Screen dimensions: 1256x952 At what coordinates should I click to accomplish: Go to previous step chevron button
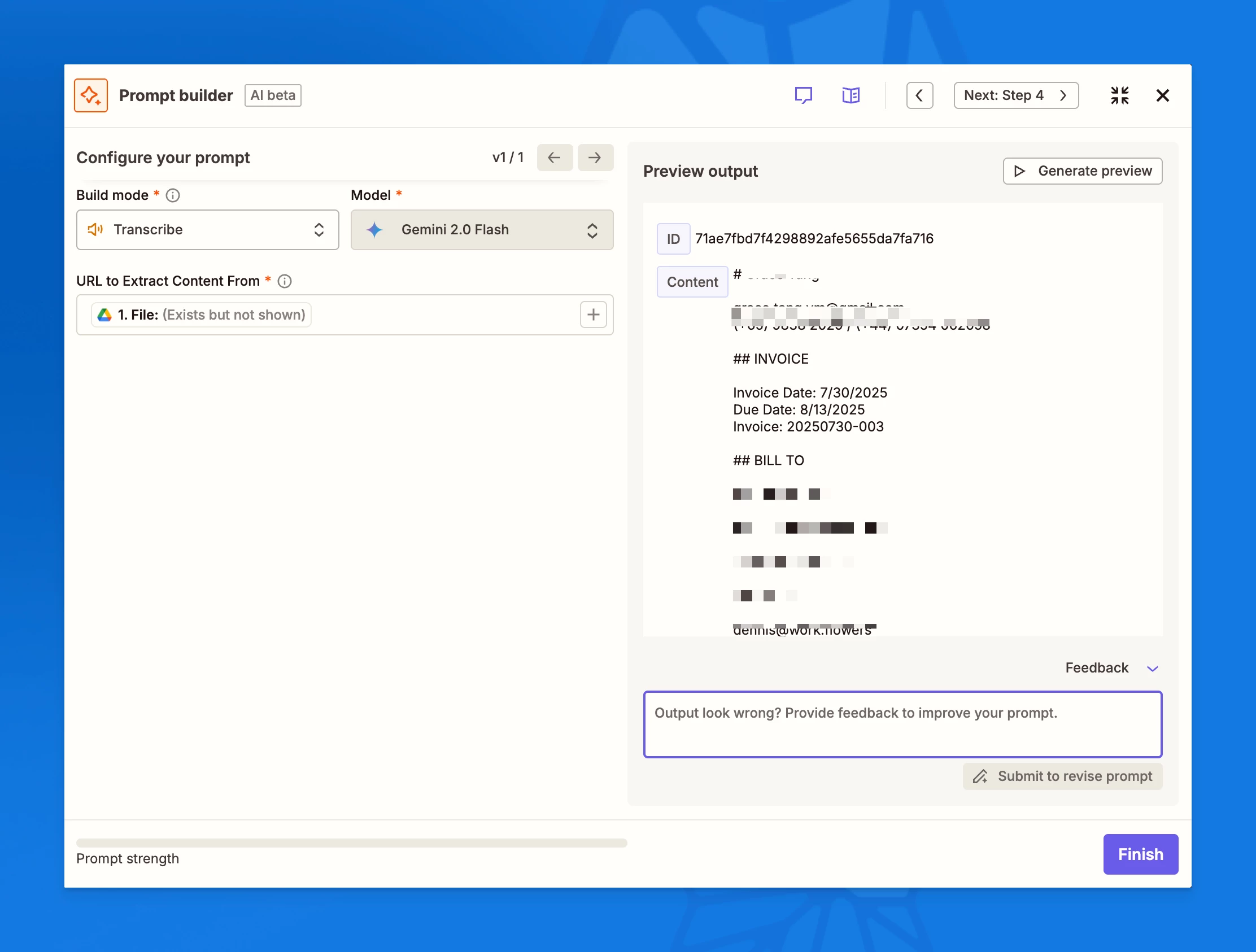[x=919, y=95]
